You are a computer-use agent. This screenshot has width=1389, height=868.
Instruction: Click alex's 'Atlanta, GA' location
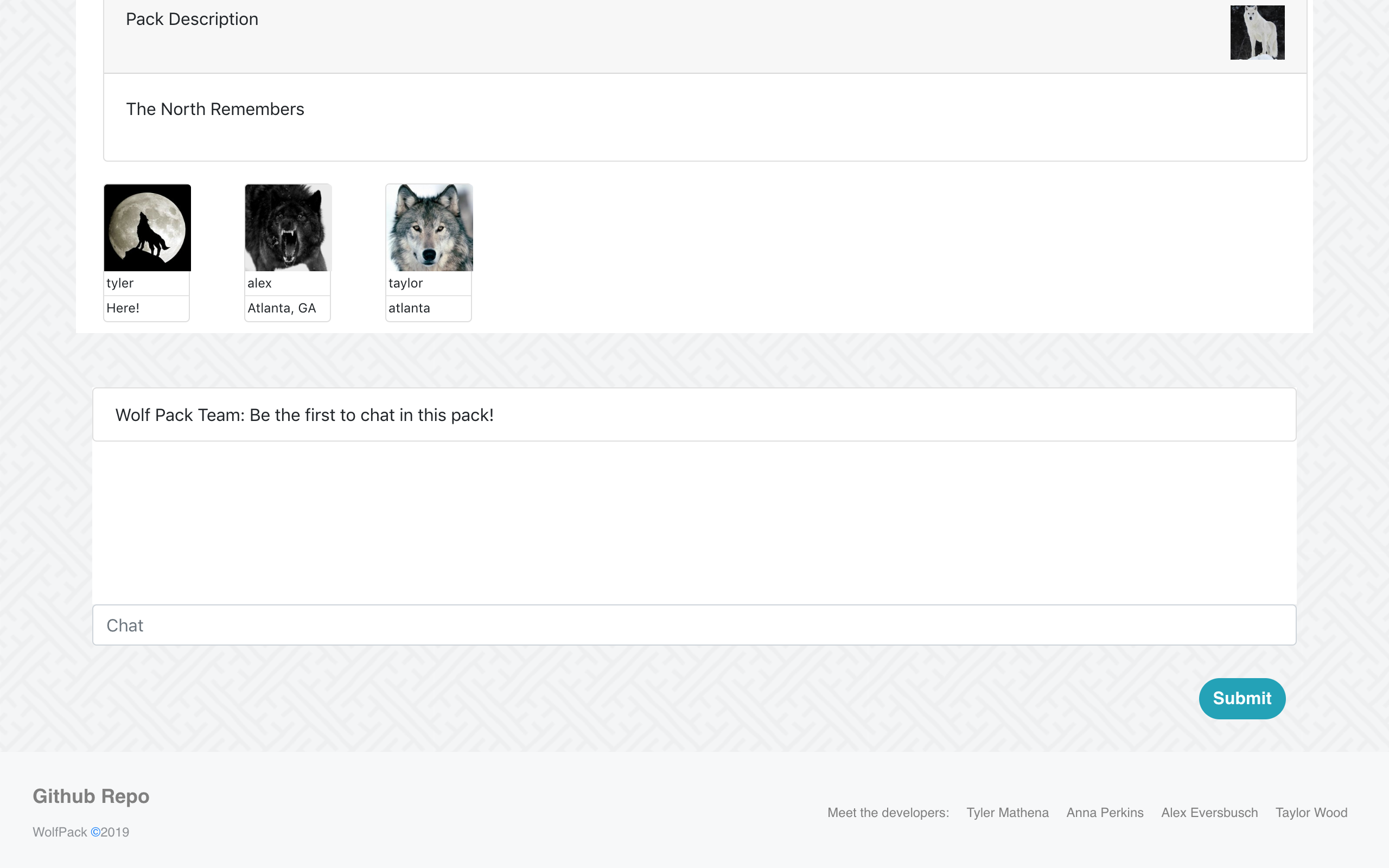coord(281,308)
